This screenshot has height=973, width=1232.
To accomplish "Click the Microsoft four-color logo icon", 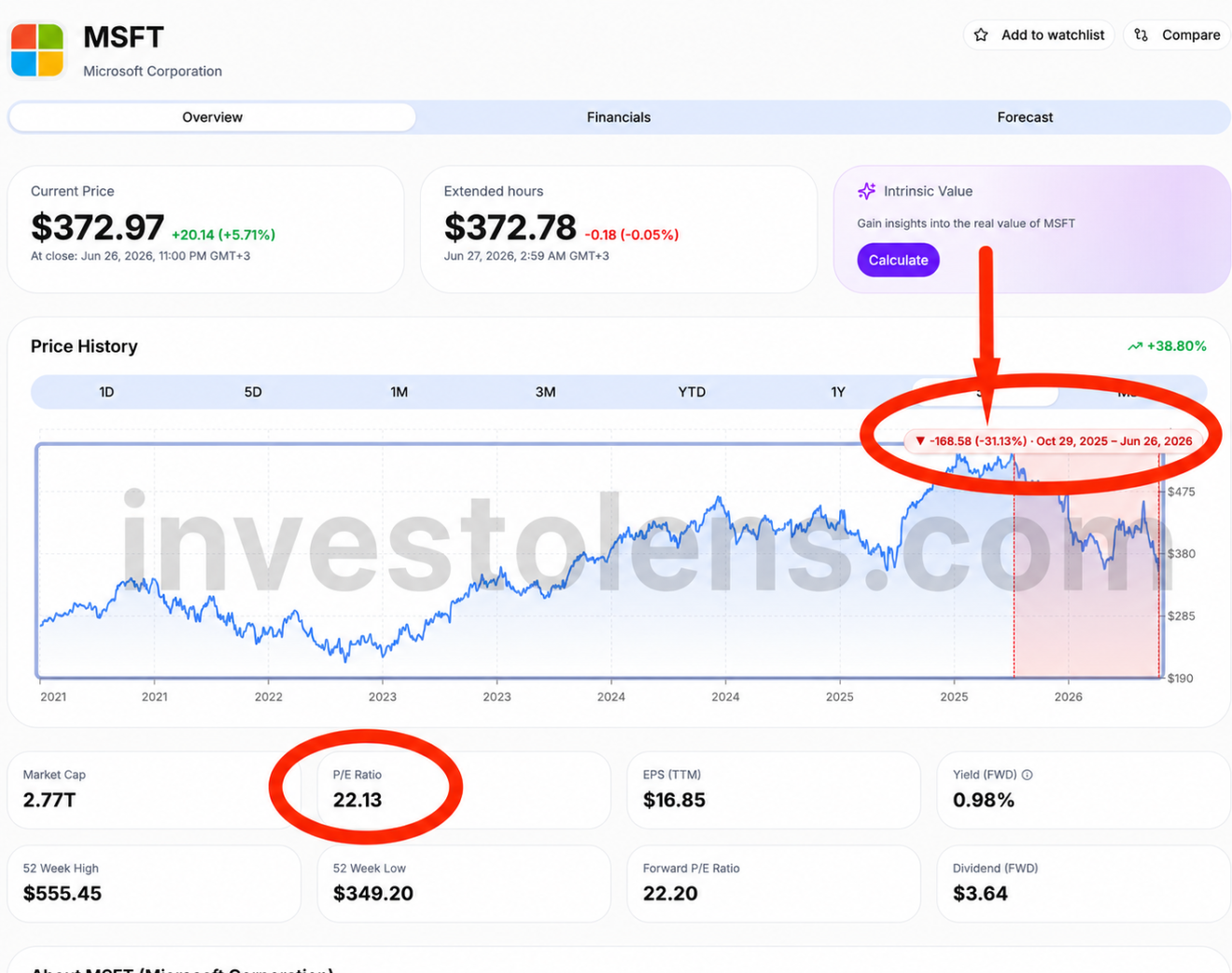I will coord(37,50).
